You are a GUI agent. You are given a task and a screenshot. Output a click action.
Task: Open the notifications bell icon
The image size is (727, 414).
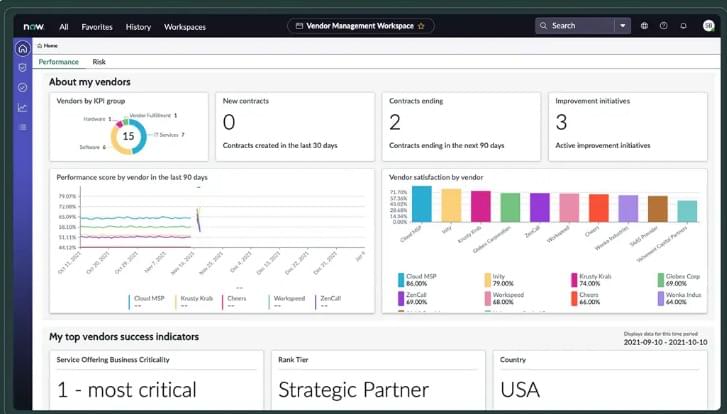683,26
